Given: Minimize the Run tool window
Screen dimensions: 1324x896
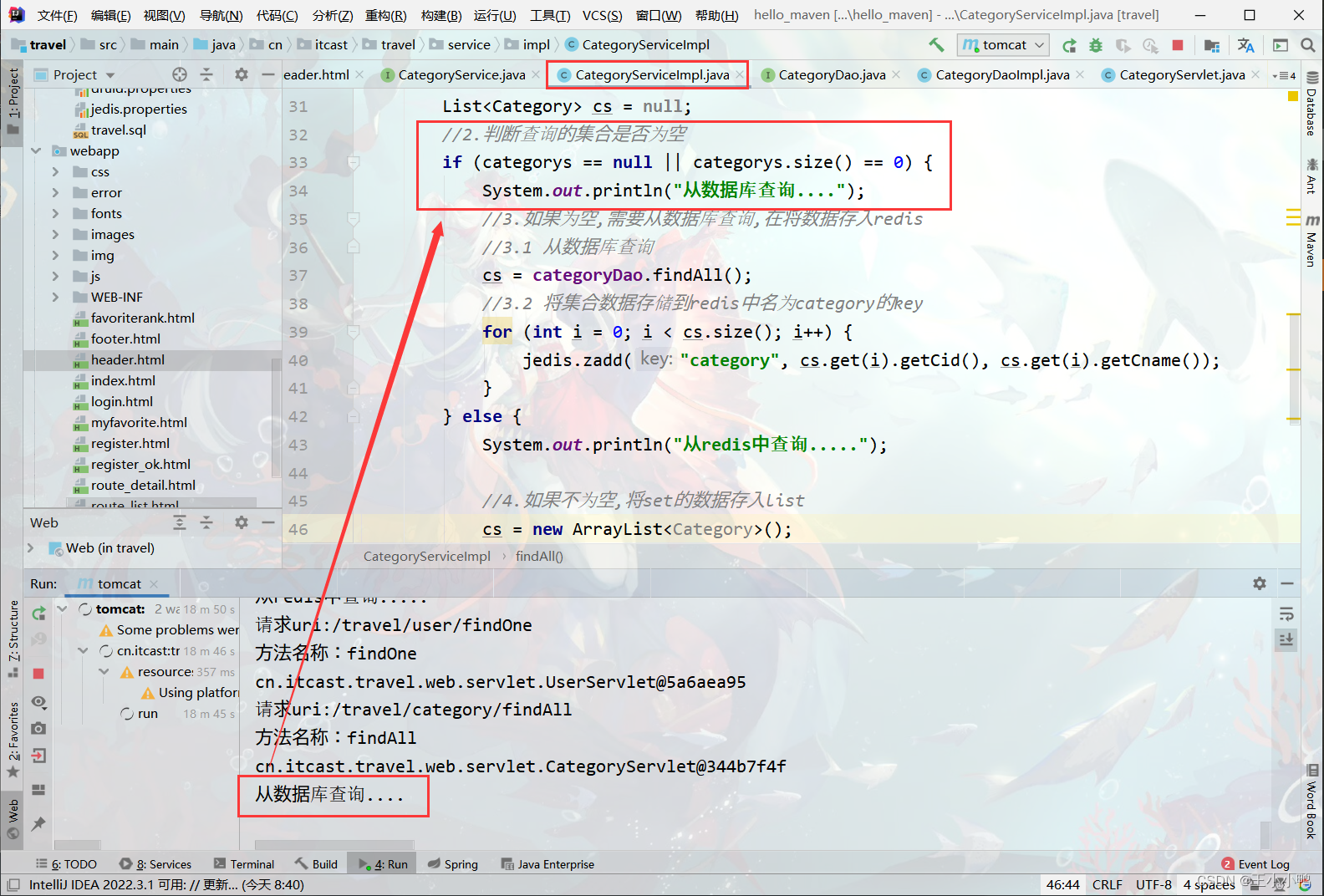Looking at the screenshot, I should pyautogui.click(x=1287, y=583).
